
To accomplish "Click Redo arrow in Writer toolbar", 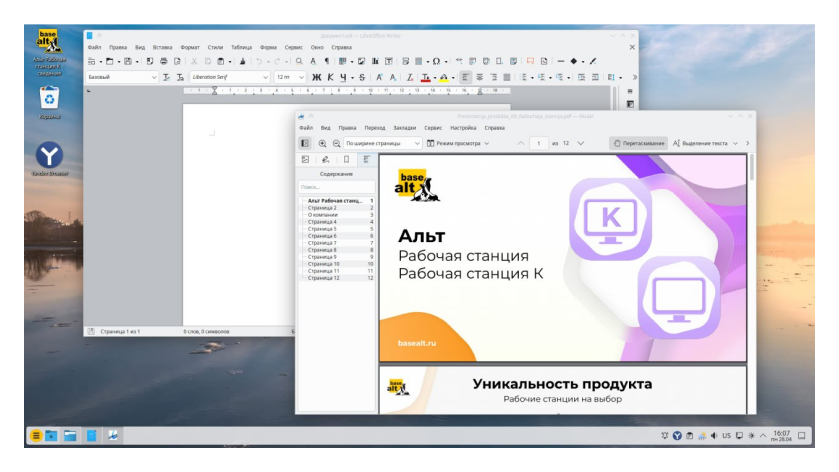I will 277,61.
